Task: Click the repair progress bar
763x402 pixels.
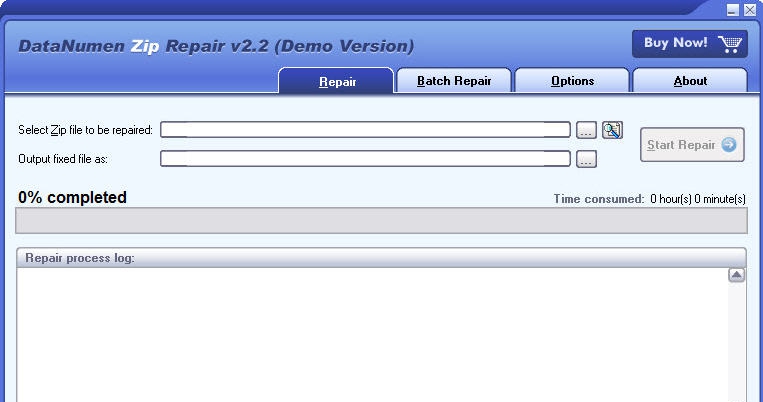Action: [382, 220]
